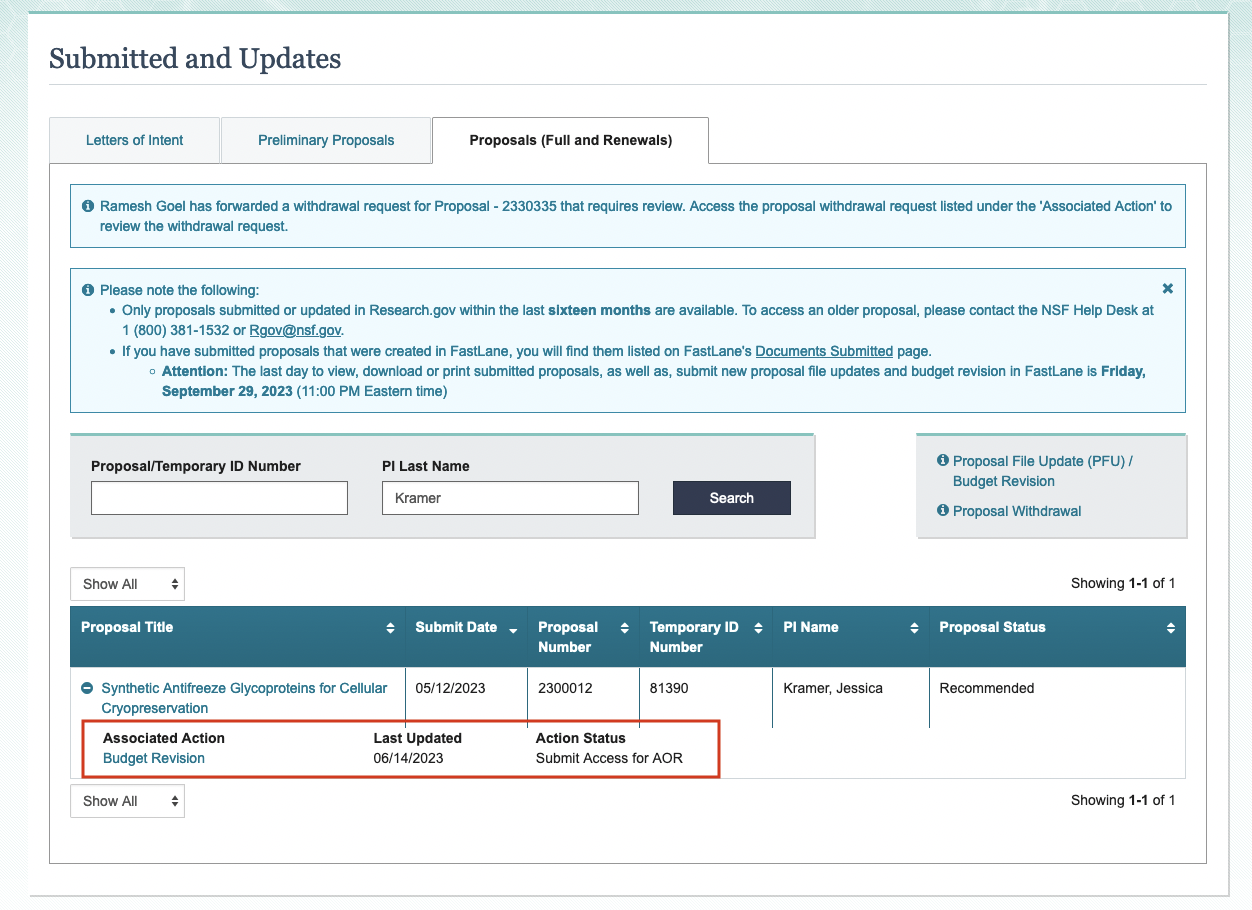Click info icon beside Proposal Withdrawal

pos(942,511)
